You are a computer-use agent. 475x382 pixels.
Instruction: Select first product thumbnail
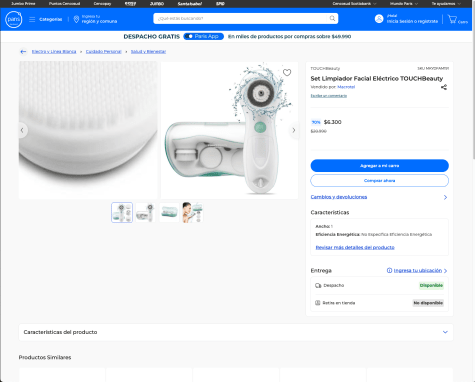click(122, 212)
